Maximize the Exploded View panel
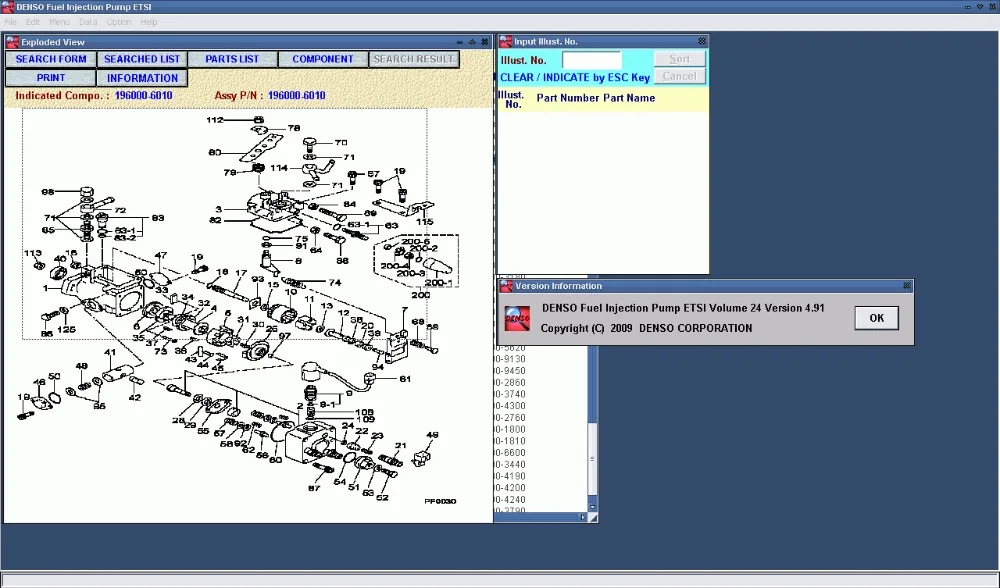 472,42
